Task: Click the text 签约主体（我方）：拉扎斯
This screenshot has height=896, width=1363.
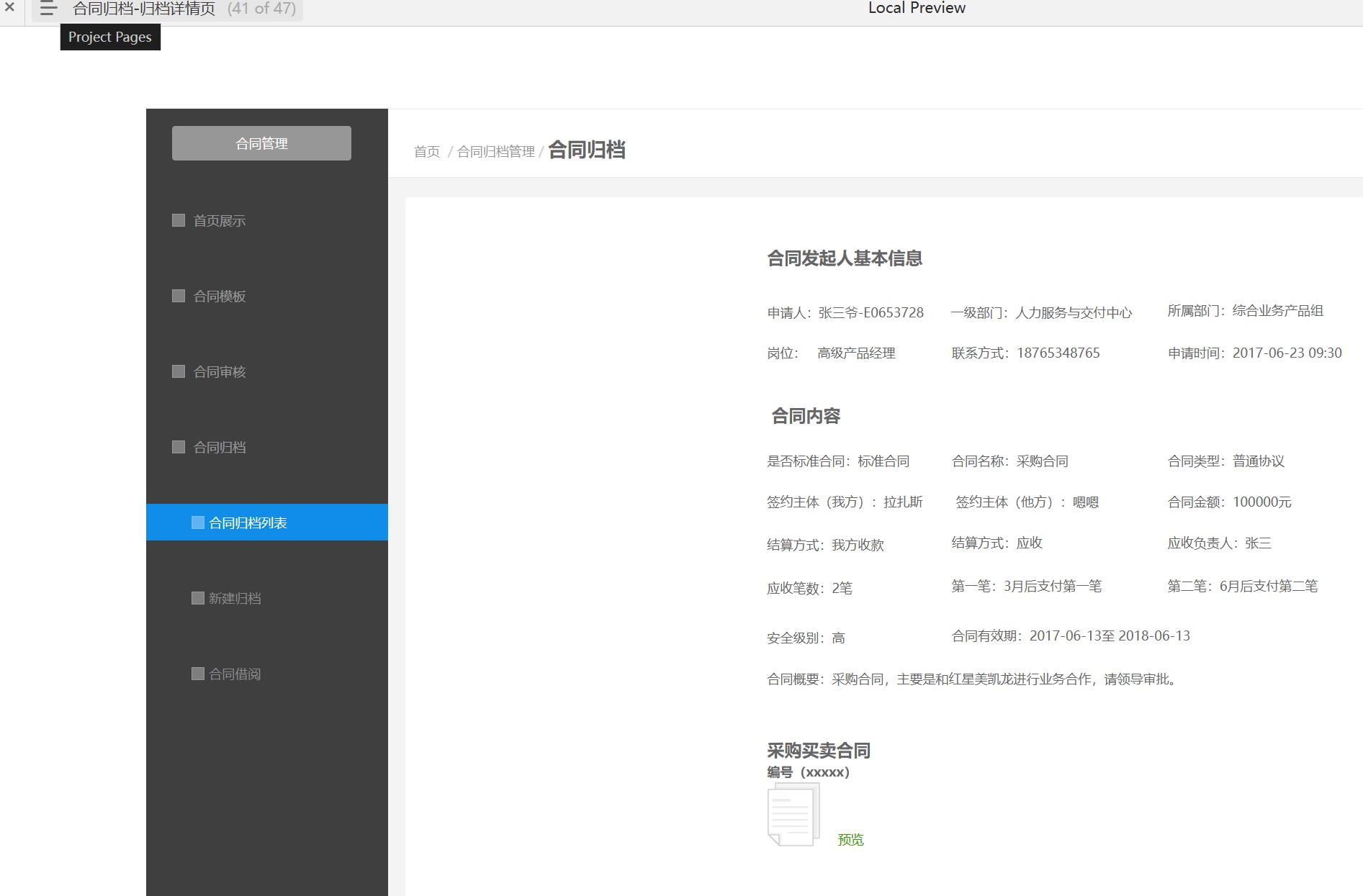Action: (845, 502)
